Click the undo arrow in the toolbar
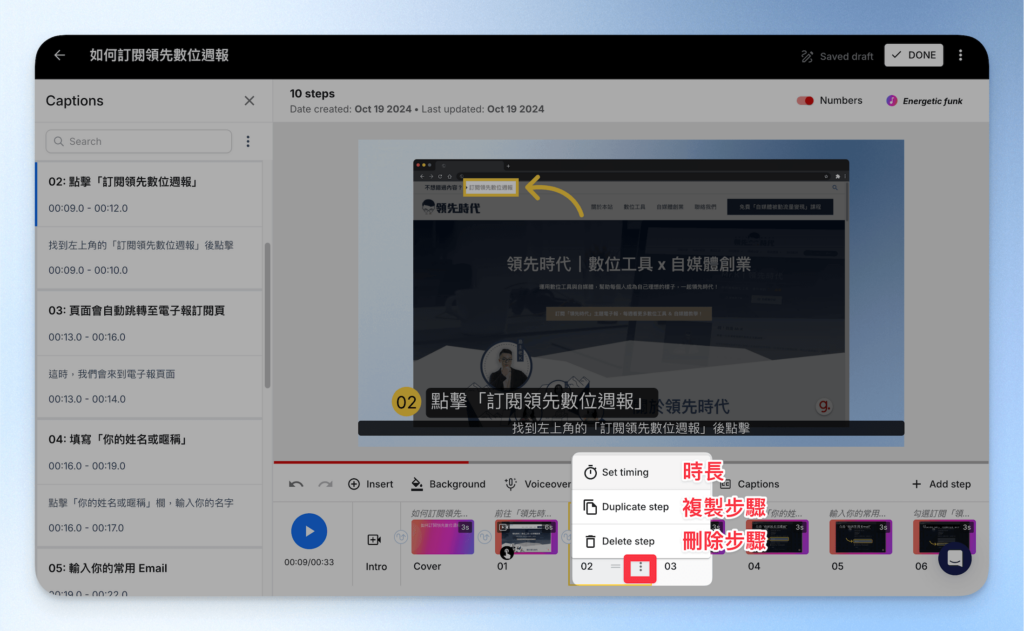This screenshot has width=1024, height=631. pos(296,484)
